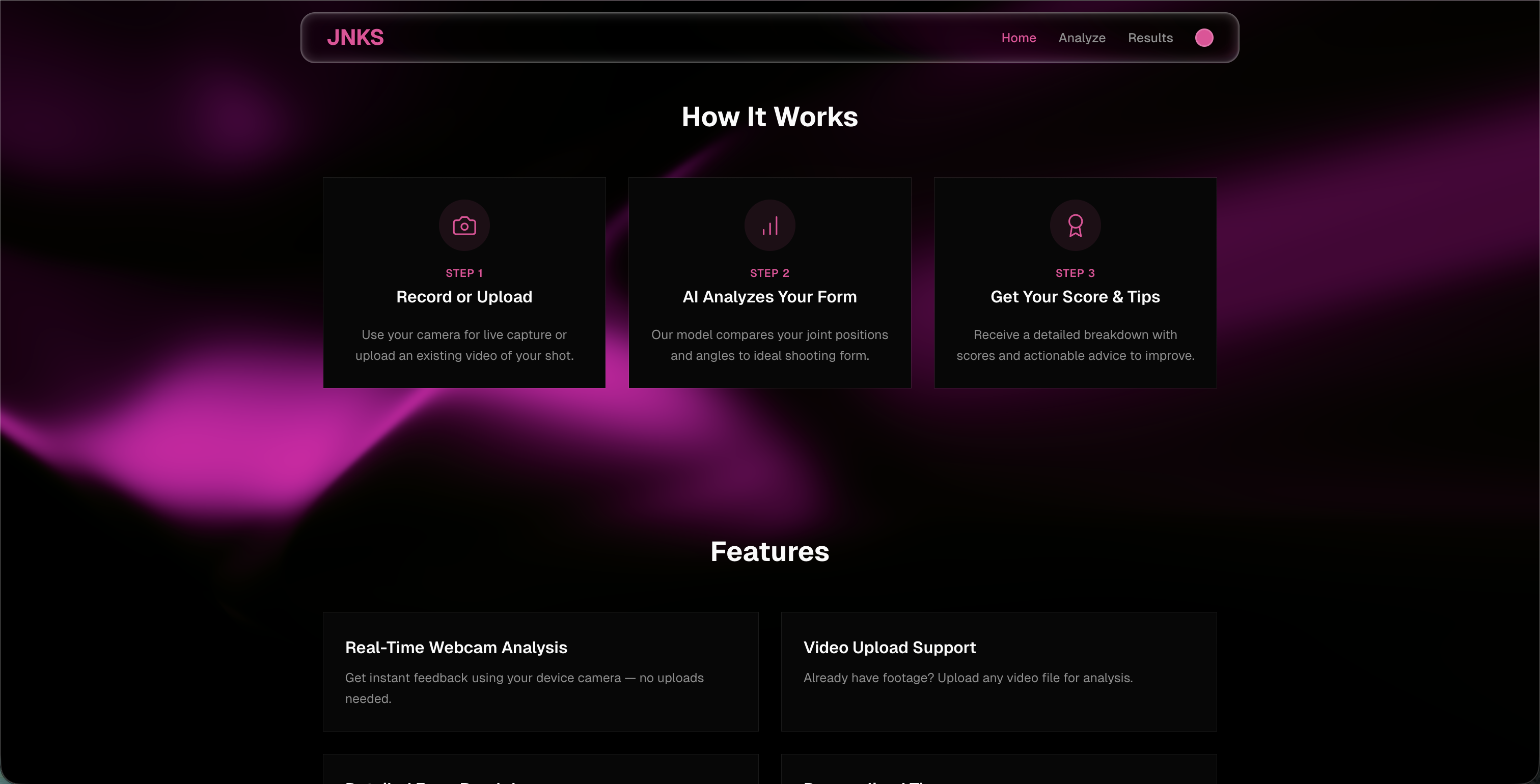
Task: Click the Get Your Score & Tips title
Action: [x=1075, y=296]
